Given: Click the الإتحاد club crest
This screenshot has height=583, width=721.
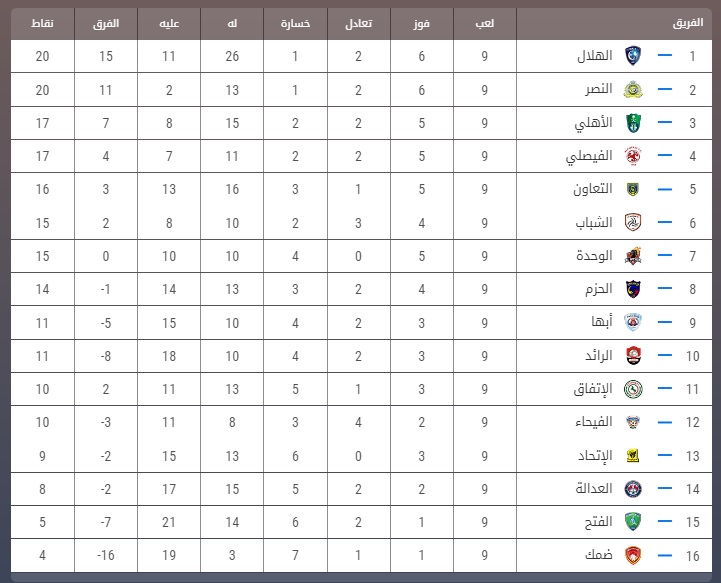Looking at the screenshot, I should (x=633, y=456).
